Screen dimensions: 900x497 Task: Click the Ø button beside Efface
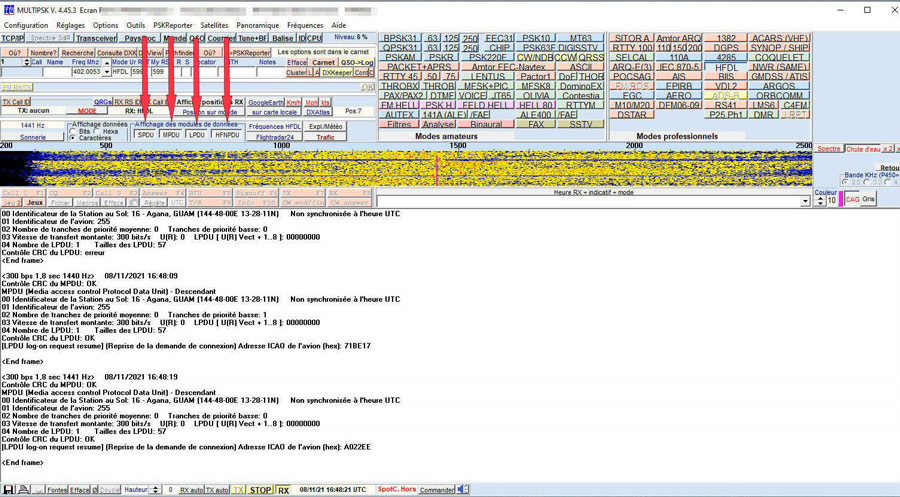point(95,490)
